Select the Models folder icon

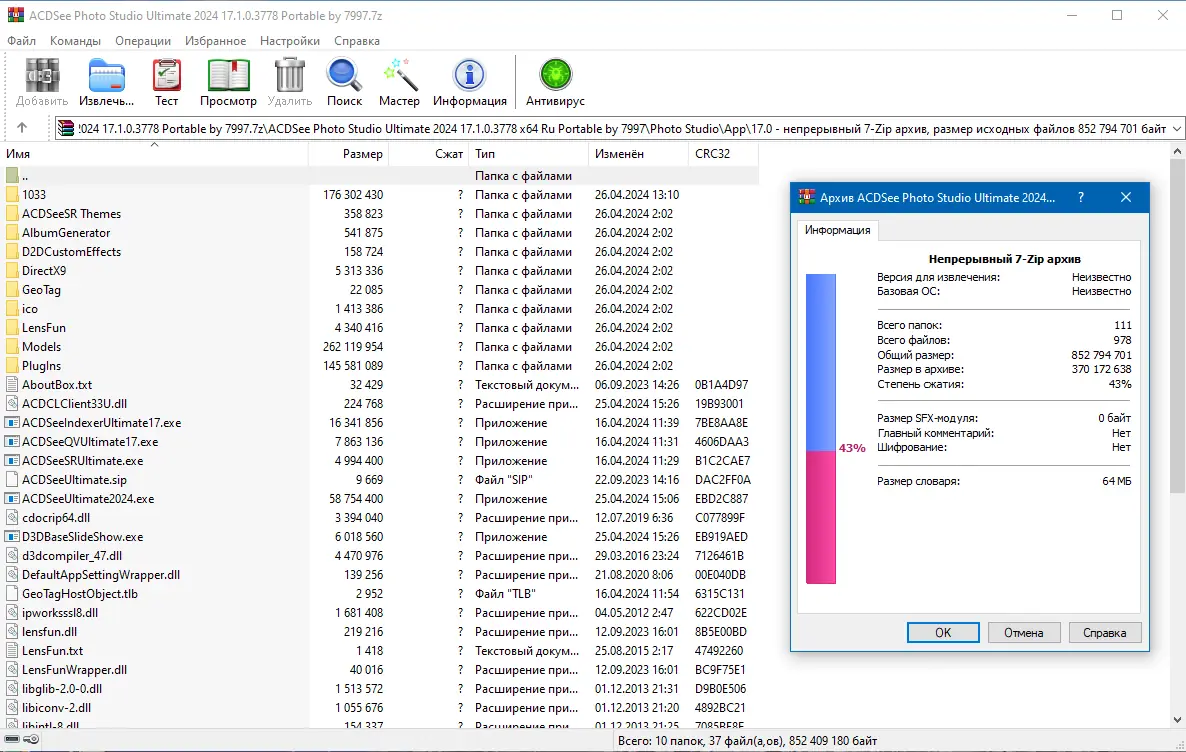11,346
